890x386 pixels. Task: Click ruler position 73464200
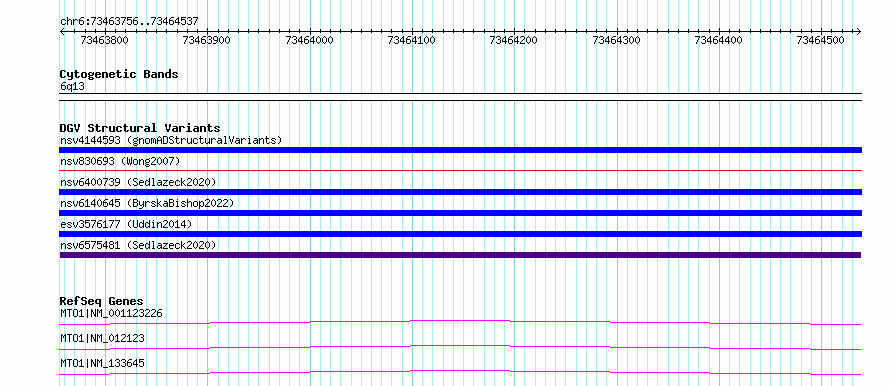514,40
